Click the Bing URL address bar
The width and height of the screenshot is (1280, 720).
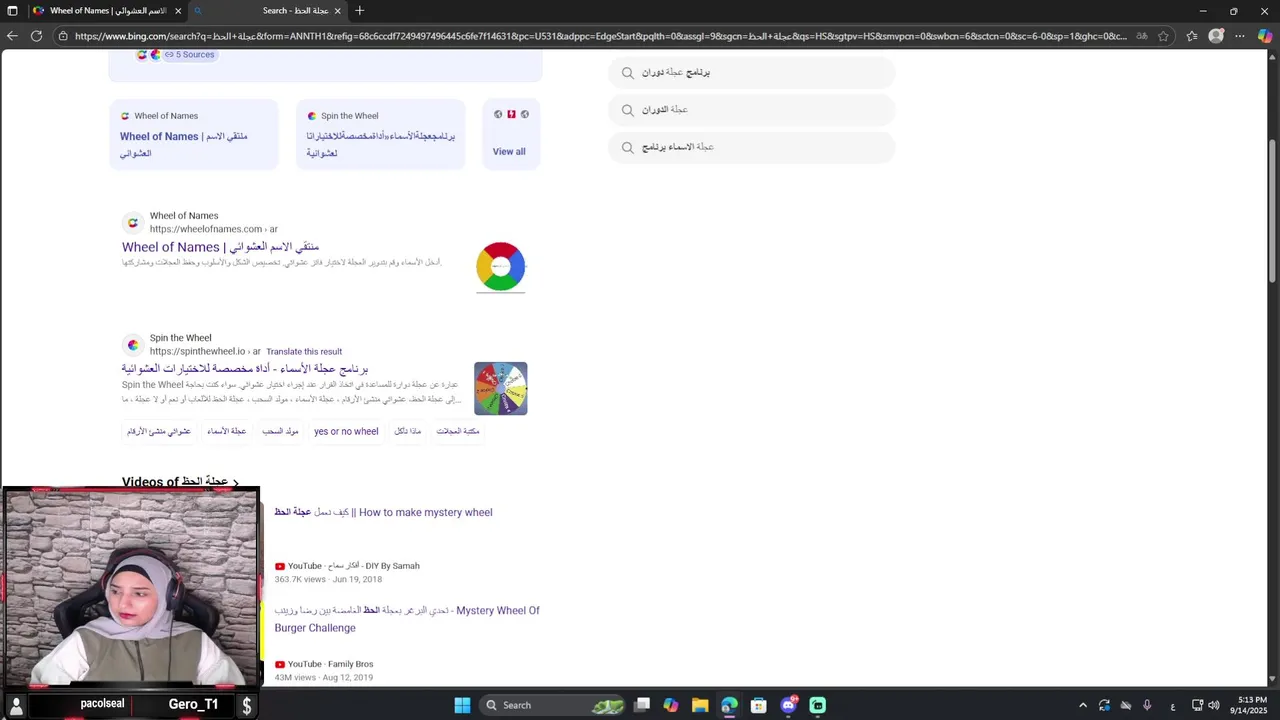click(600, 36)
